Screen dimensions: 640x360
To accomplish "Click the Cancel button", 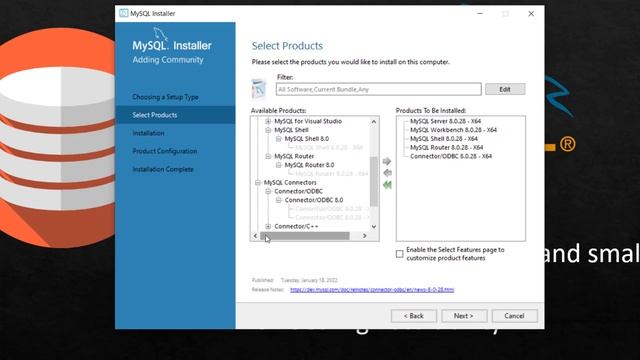I will (x=514, y=316).
